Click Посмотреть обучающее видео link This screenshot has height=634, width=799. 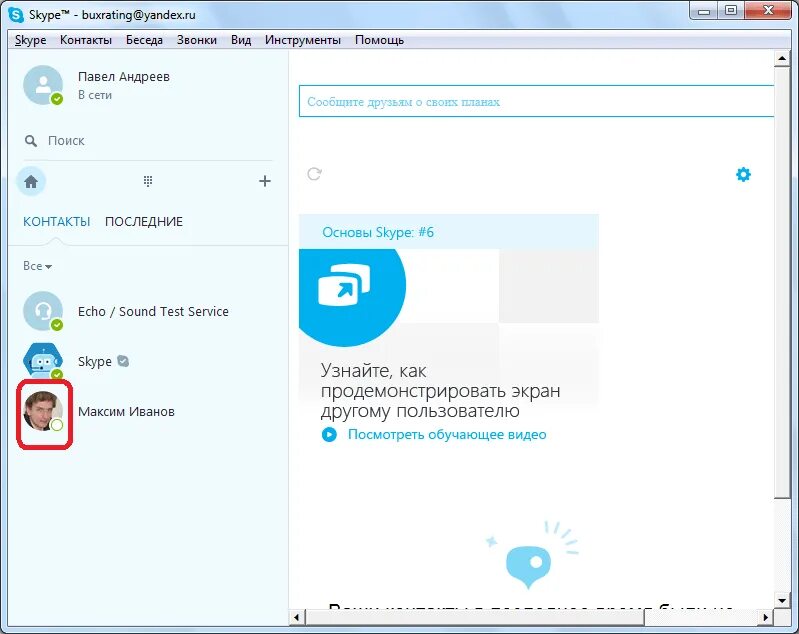pyautogui.click(x=447, y=435)
